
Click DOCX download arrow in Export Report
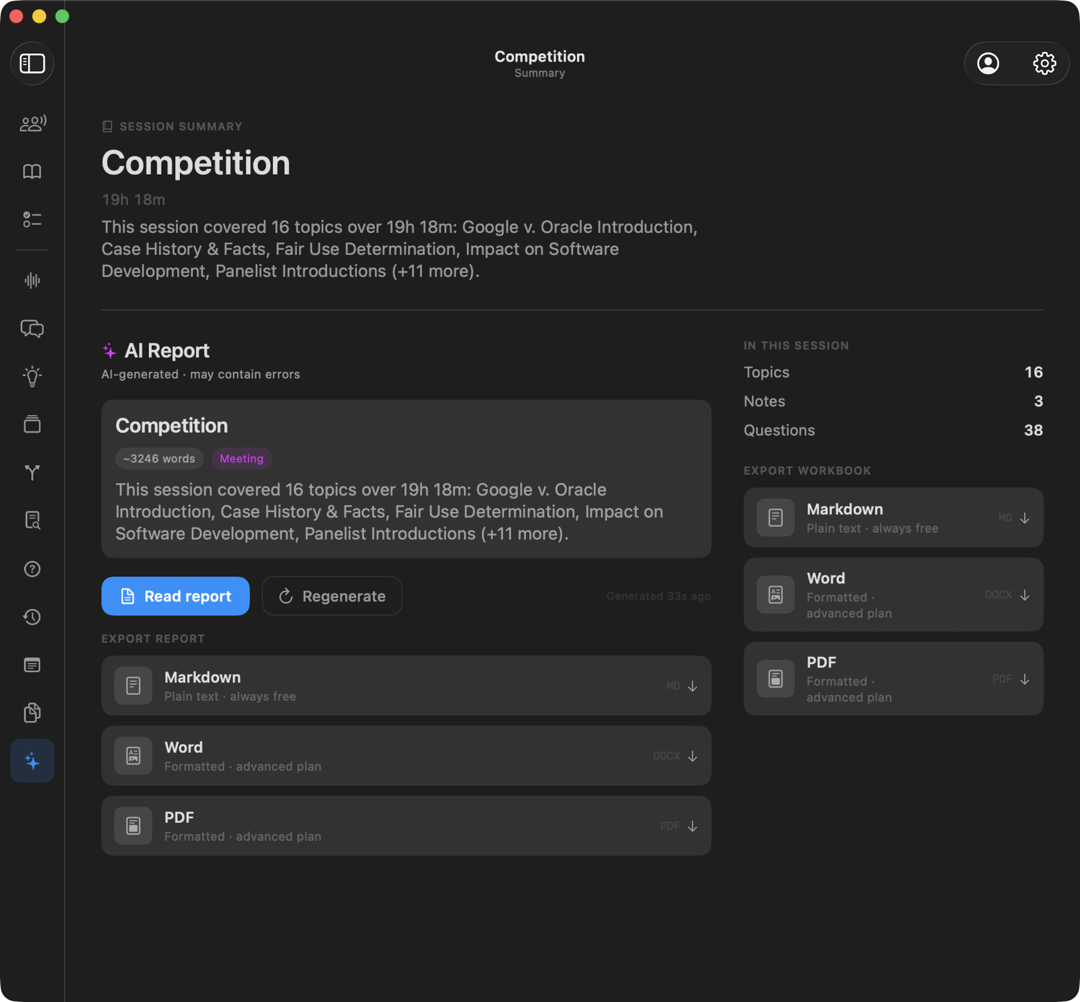coord(692,756)
